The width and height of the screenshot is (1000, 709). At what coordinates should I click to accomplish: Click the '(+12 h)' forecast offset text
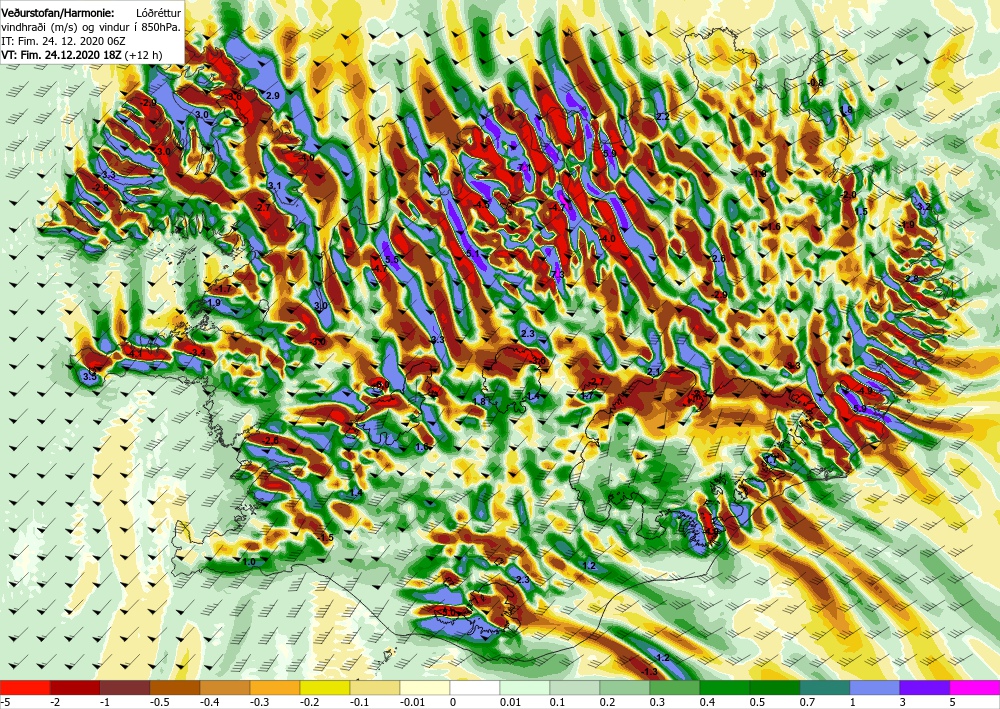point(143,55)
